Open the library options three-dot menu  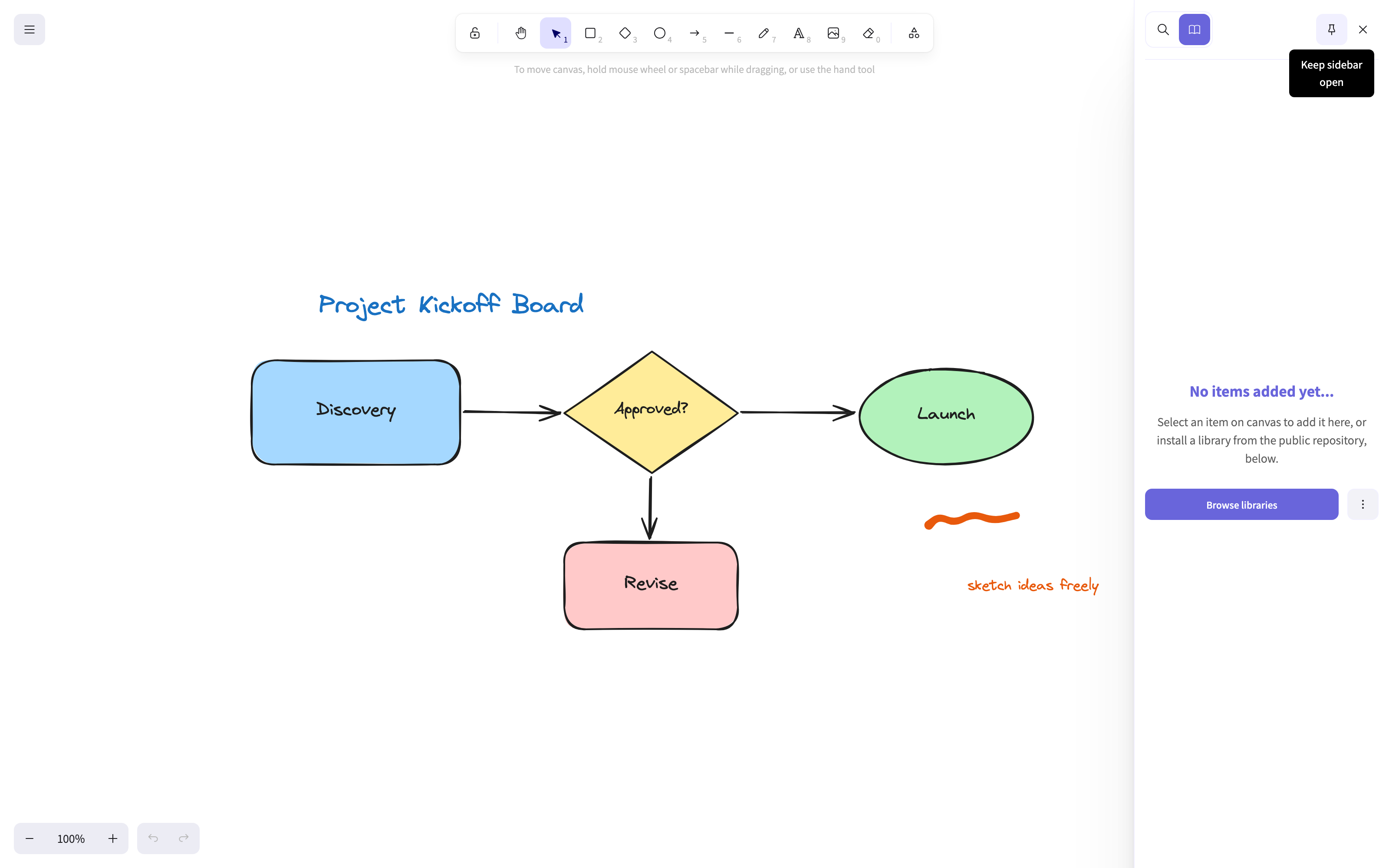tap(1363, 504)
